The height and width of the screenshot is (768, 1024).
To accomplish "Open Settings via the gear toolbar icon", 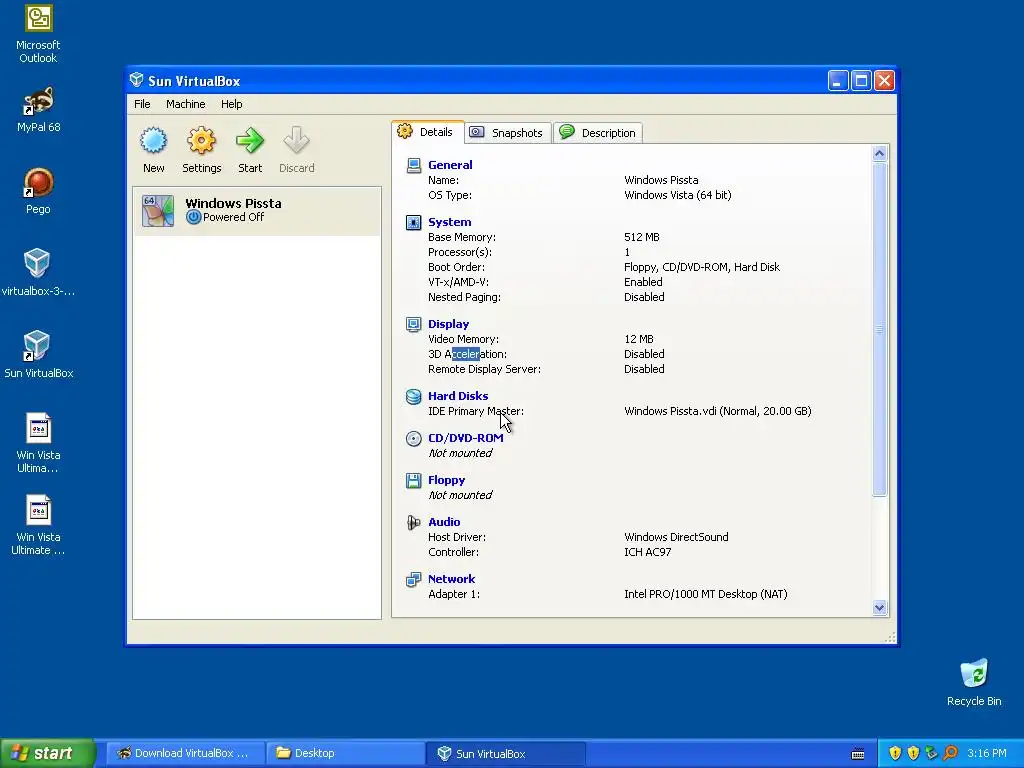I will click(201, 140).
